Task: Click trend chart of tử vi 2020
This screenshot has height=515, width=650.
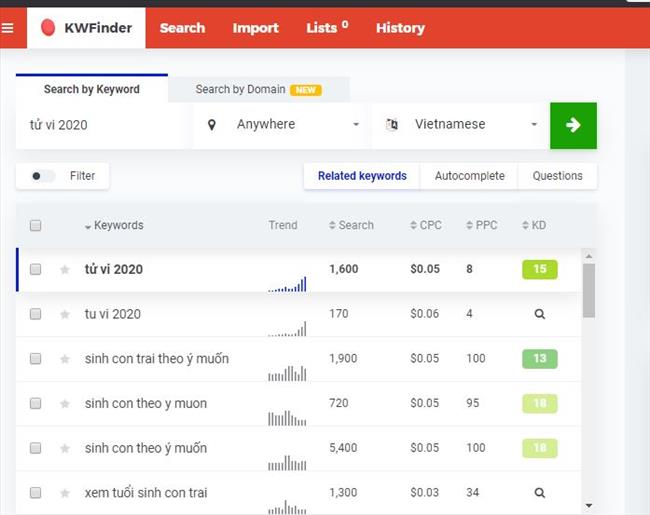Action: (287, 284)
